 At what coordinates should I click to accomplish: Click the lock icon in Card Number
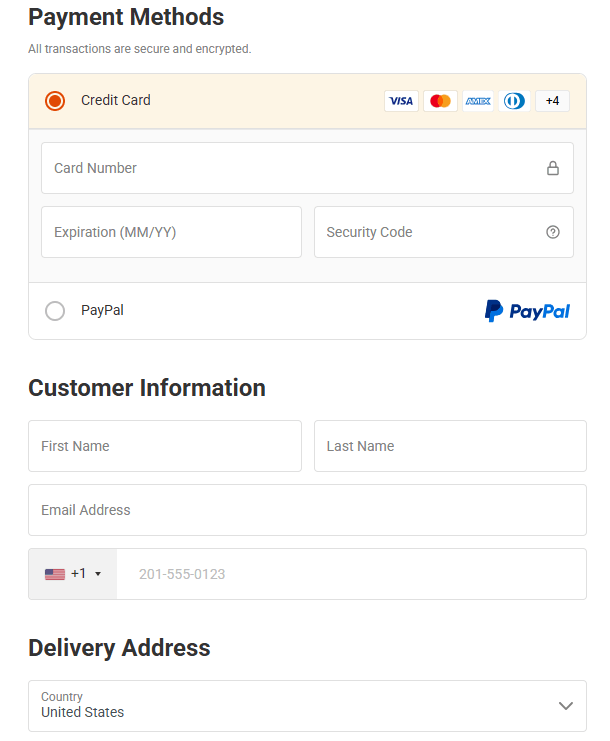(x=553, y=168)
